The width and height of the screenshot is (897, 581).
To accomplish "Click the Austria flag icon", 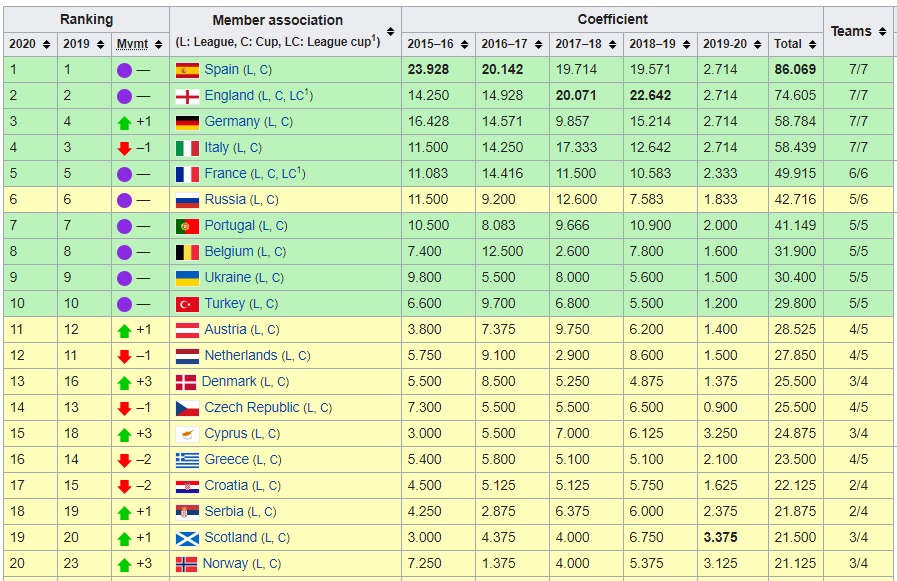I will pos(187,330).
